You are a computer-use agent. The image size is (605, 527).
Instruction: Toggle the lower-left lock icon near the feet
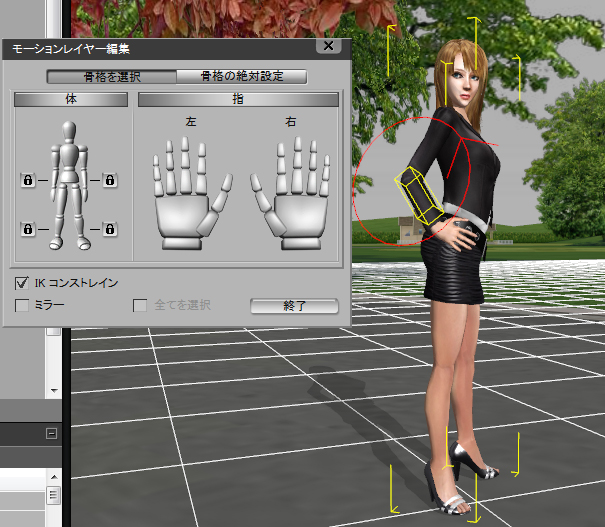(28, 229)
